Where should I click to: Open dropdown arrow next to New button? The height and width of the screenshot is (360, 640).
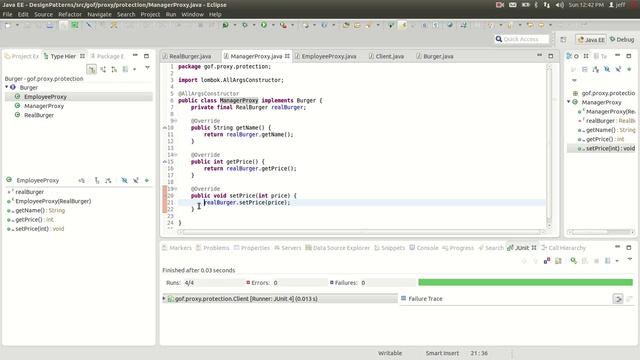[x=17, y=25]
